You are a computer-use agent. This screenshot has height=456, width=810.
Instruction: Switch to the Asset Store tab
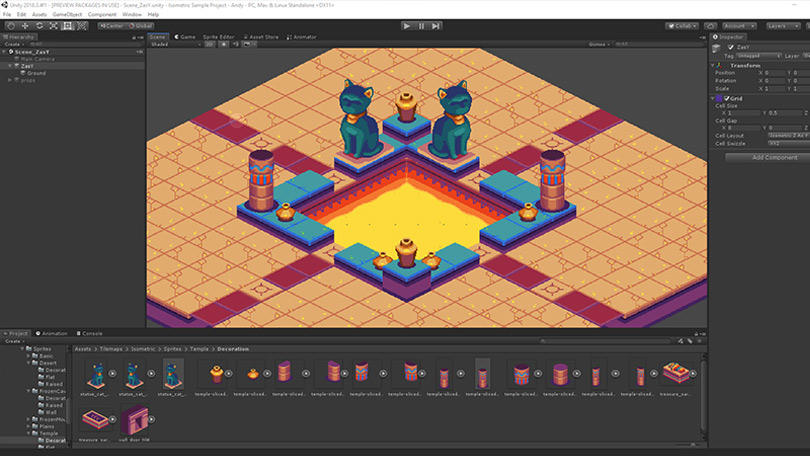pyautogui.click(x=261, y=37)
